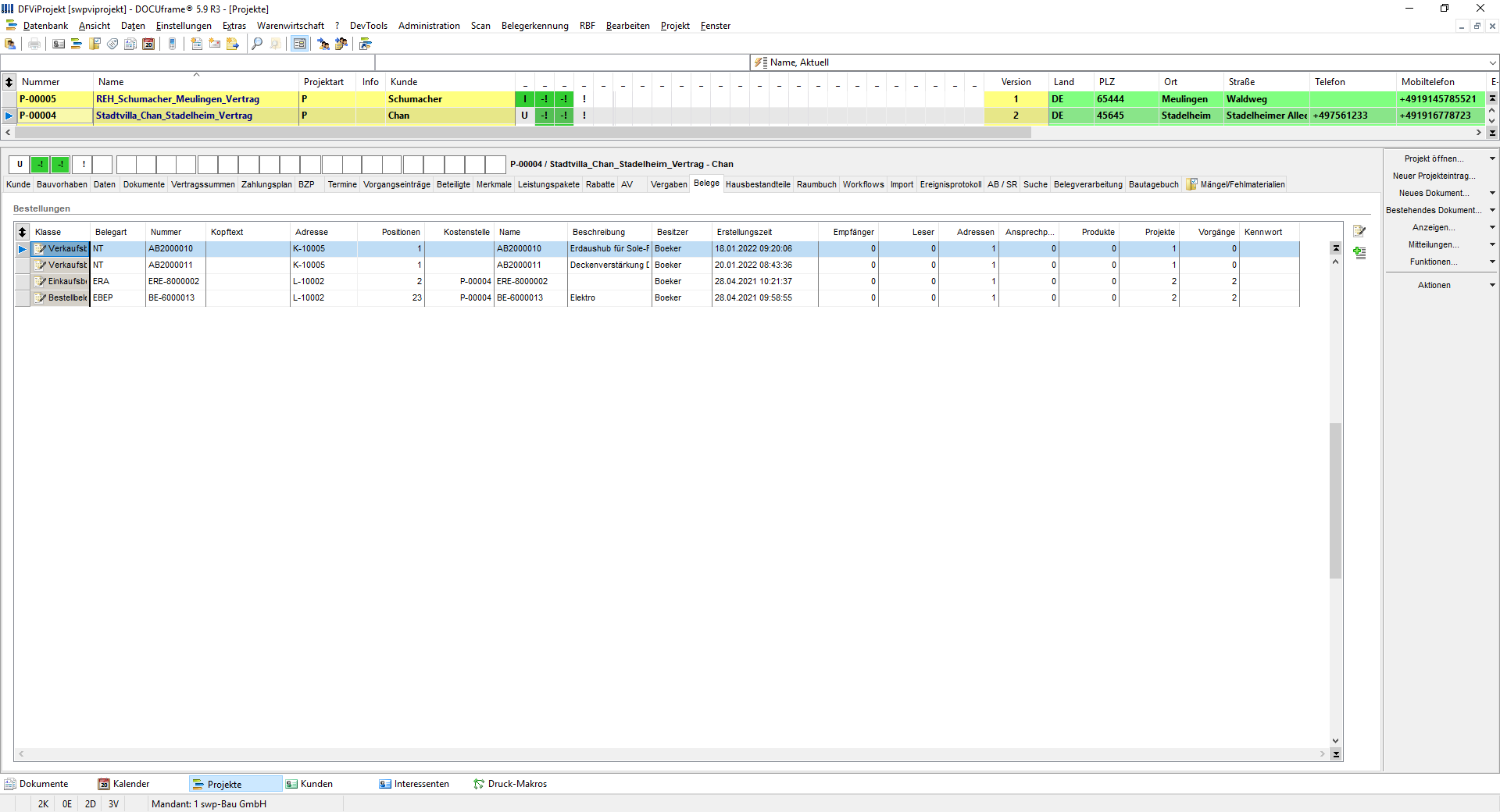Expand the Aktionen dropdown arrow
The width and height of the screenshot is (1500, 812).
pyautogui.click(x=1491, y=285)
